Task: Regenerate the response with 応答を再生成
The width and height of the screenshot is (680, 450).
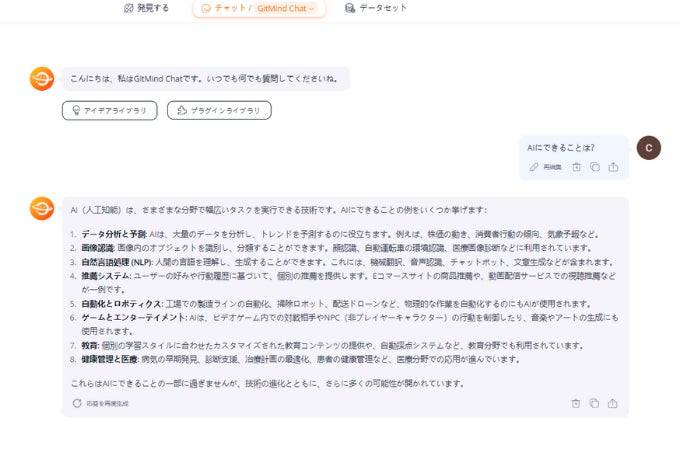Action: (99, 403)
